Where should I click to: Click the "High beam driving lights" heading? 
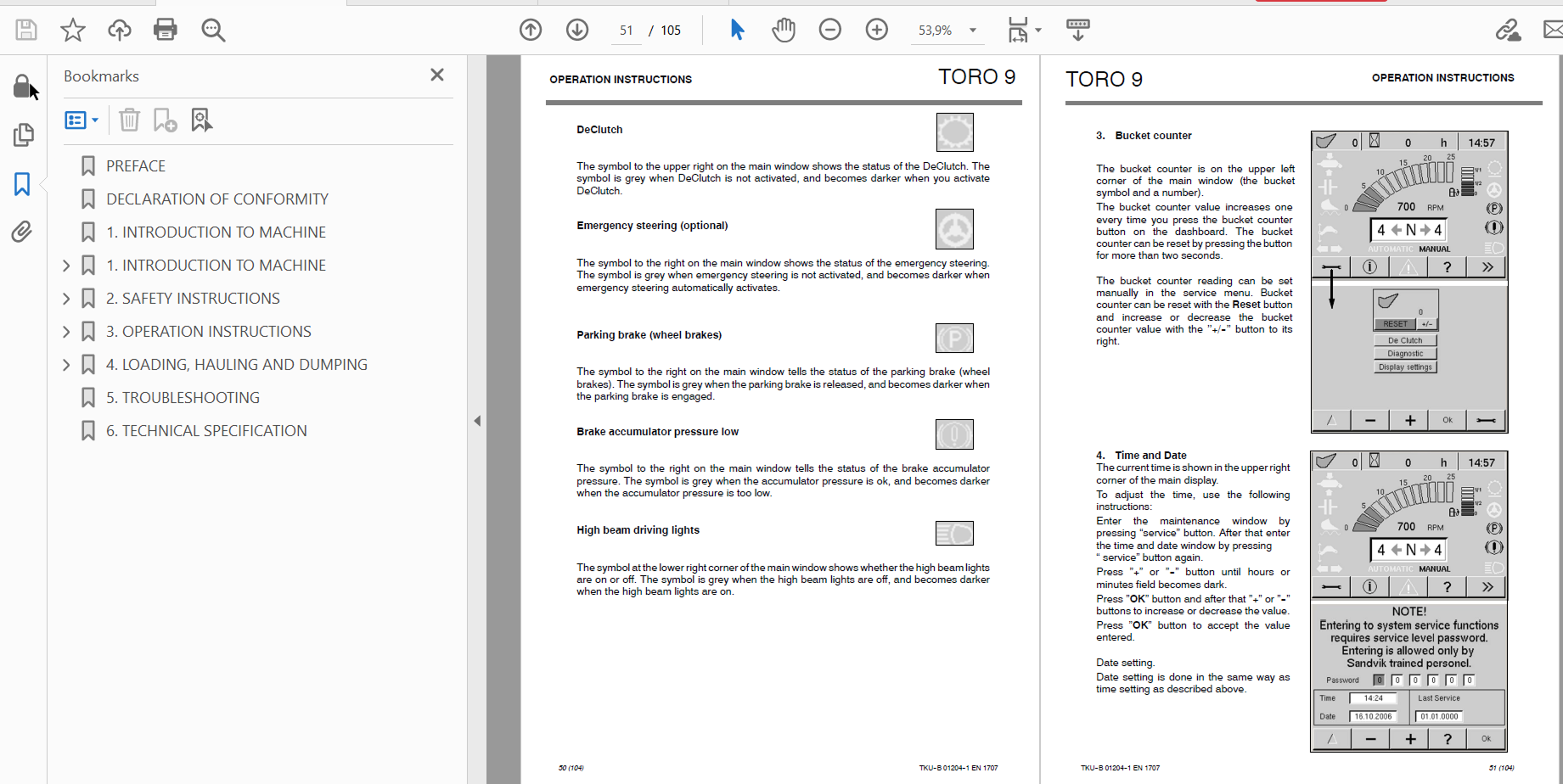click(x=638, y=530)
